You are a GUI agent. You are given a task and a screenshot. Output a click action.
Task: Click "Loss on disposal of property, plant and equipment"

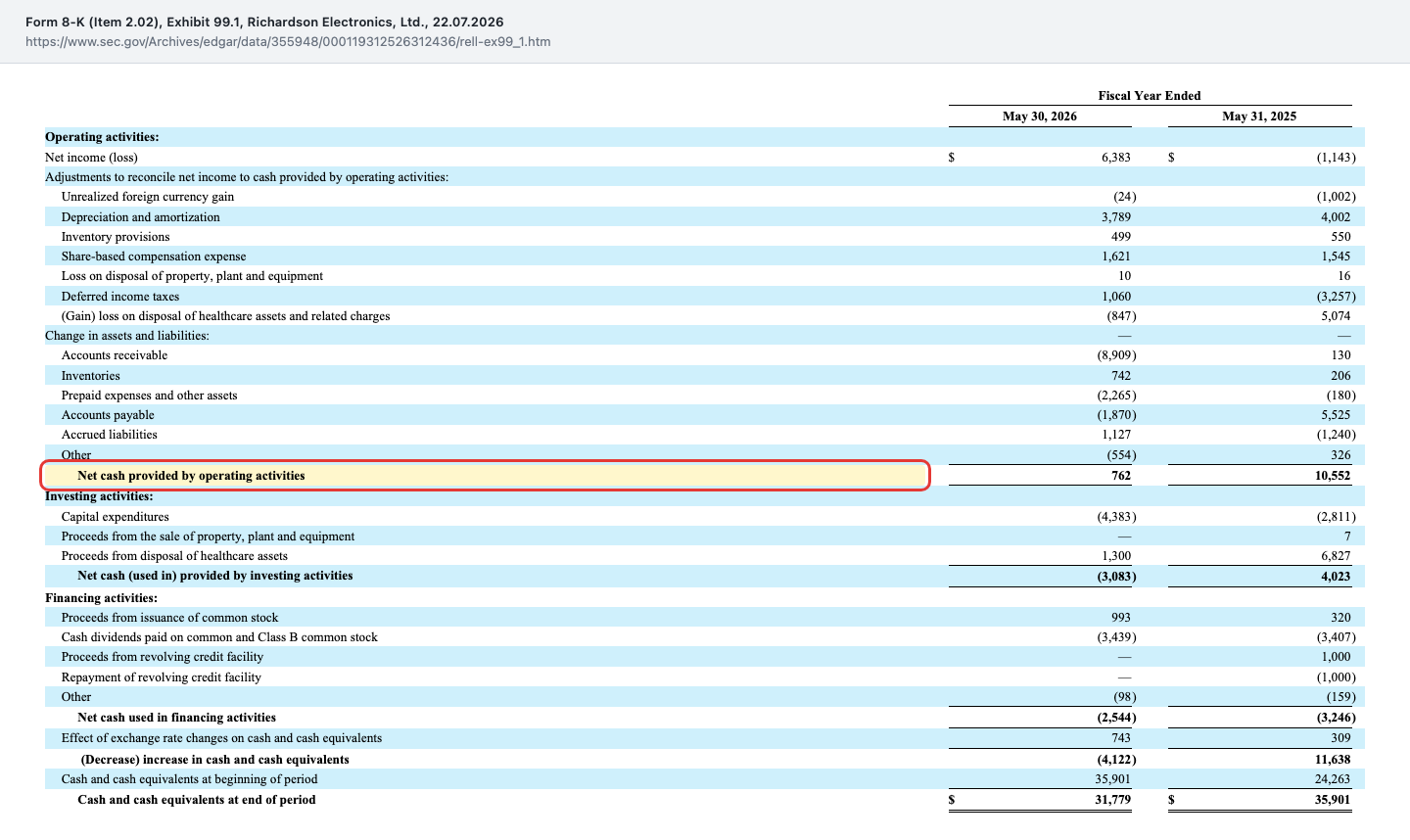pyautogui.click(x=192, y=276)
